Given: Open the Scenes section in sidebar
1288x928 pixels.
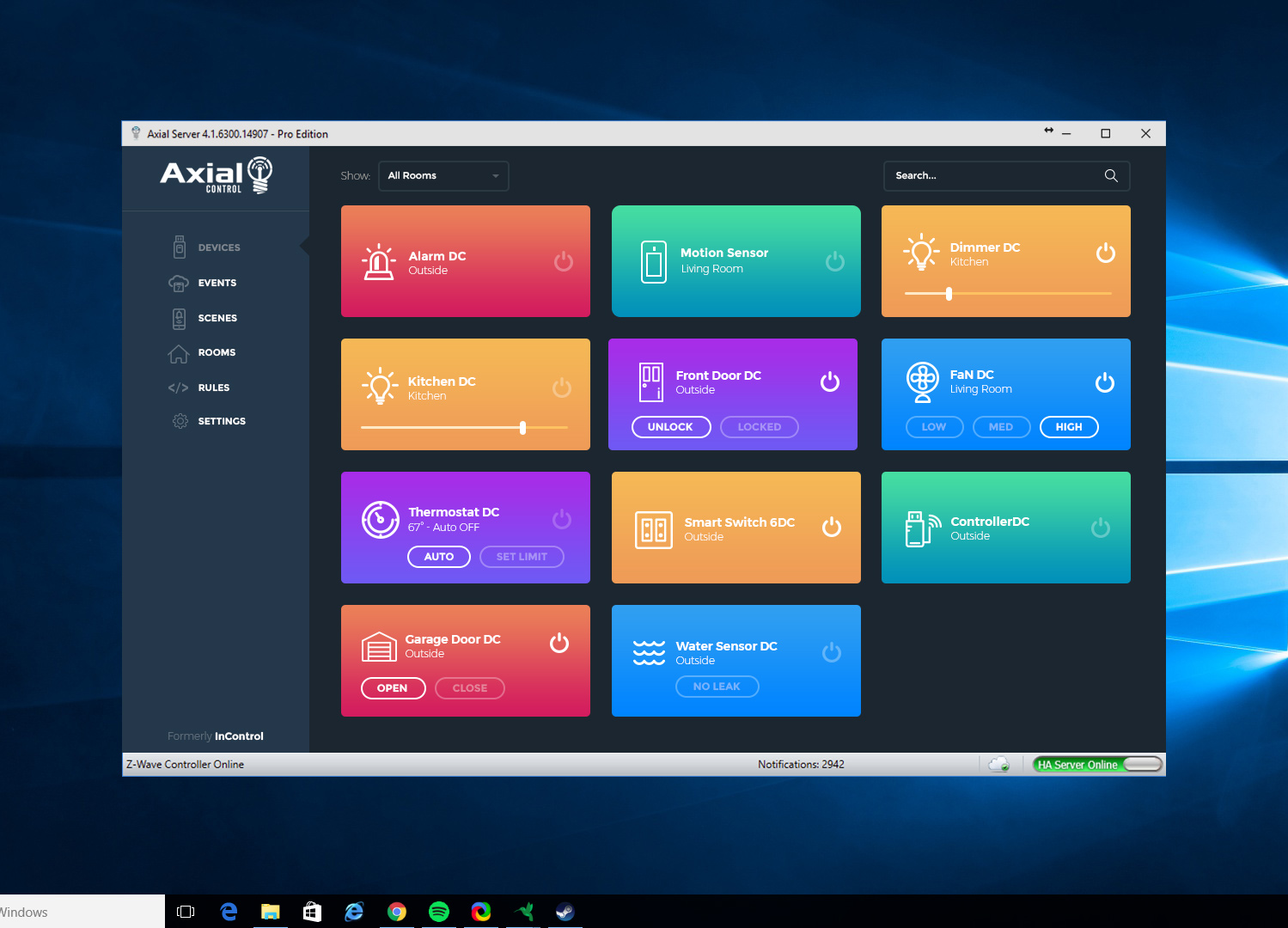Looking at the screenshot, I should pos(217,318).
